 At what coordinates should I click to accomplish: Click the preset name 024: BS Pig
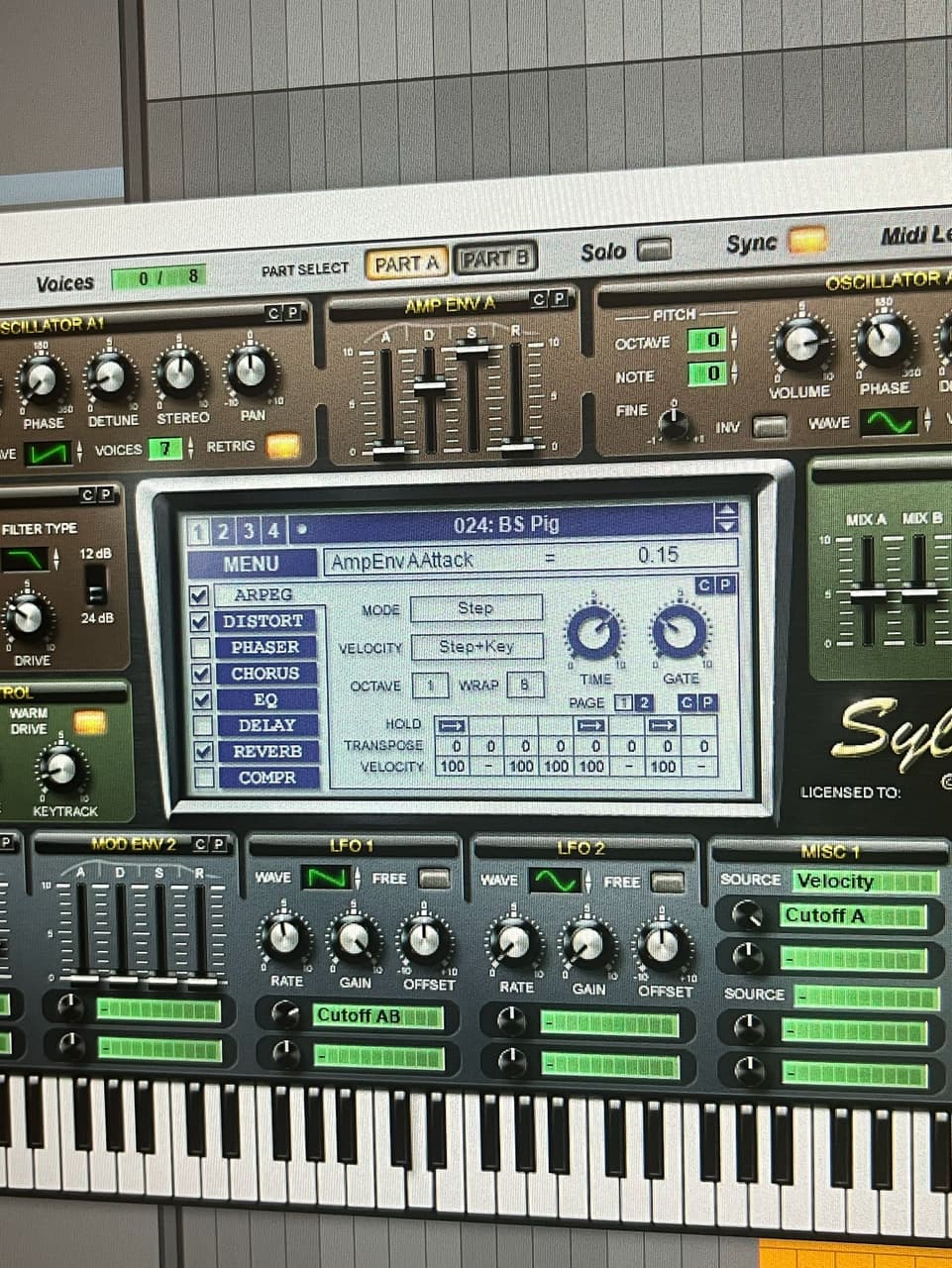(x=506, y=524)
